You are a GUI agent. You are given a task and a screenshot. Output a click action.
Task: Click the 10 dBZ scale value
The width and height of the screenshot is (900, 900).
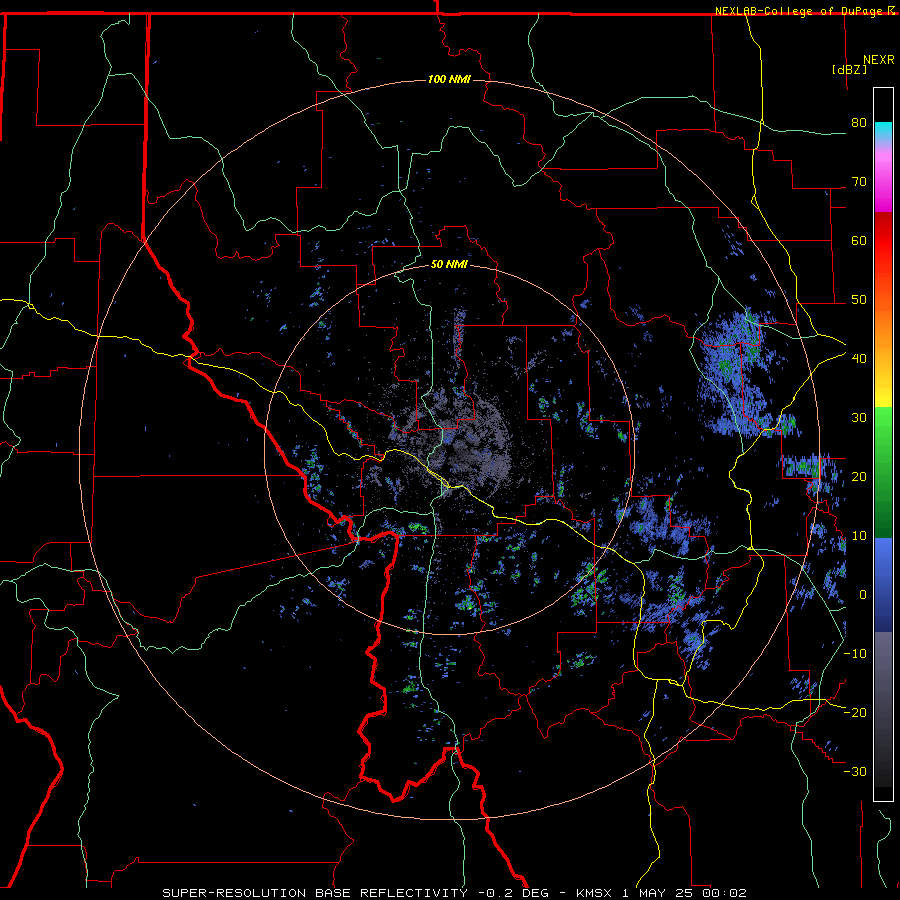point(859,536)
